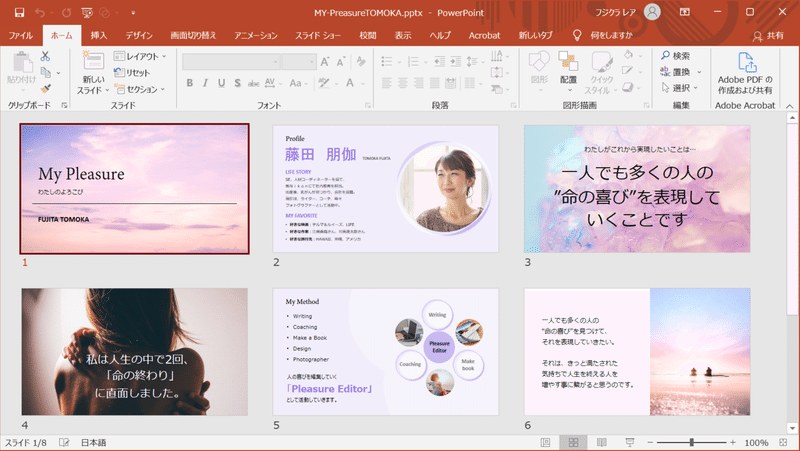Switch to the Acrobat tab
This screenshot has width=800, height=451.
(x=484, y=35)
